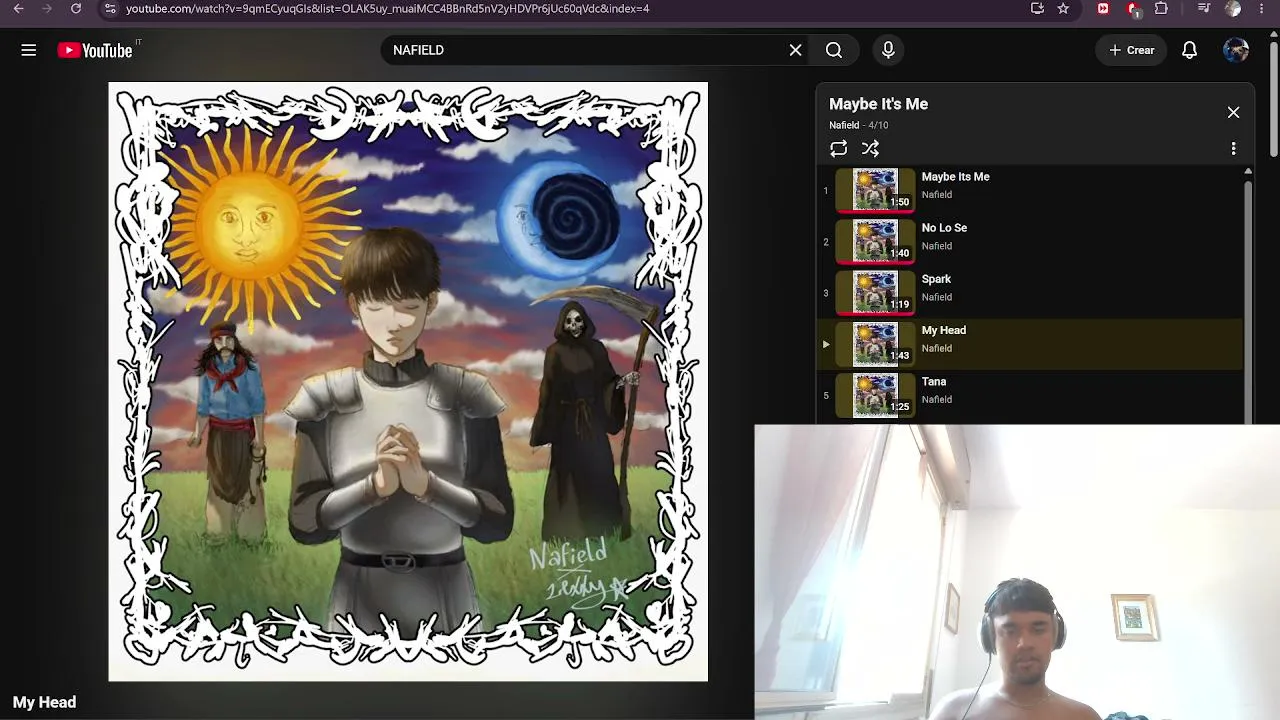Open the playlist more-options menu
Screen dimensions: 1280x720
(1233, 149)
